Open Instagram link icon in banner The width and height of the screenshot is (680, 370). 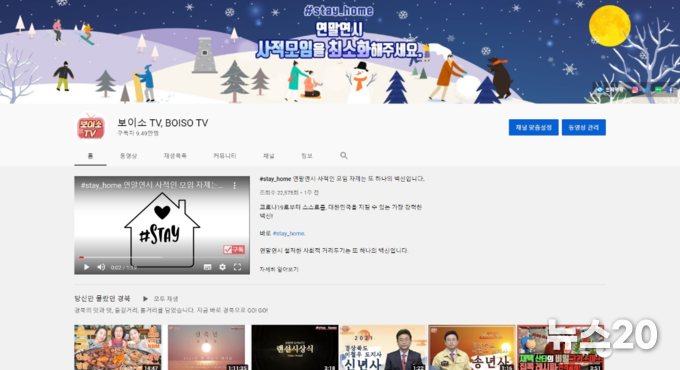click(x=634, y=90)
